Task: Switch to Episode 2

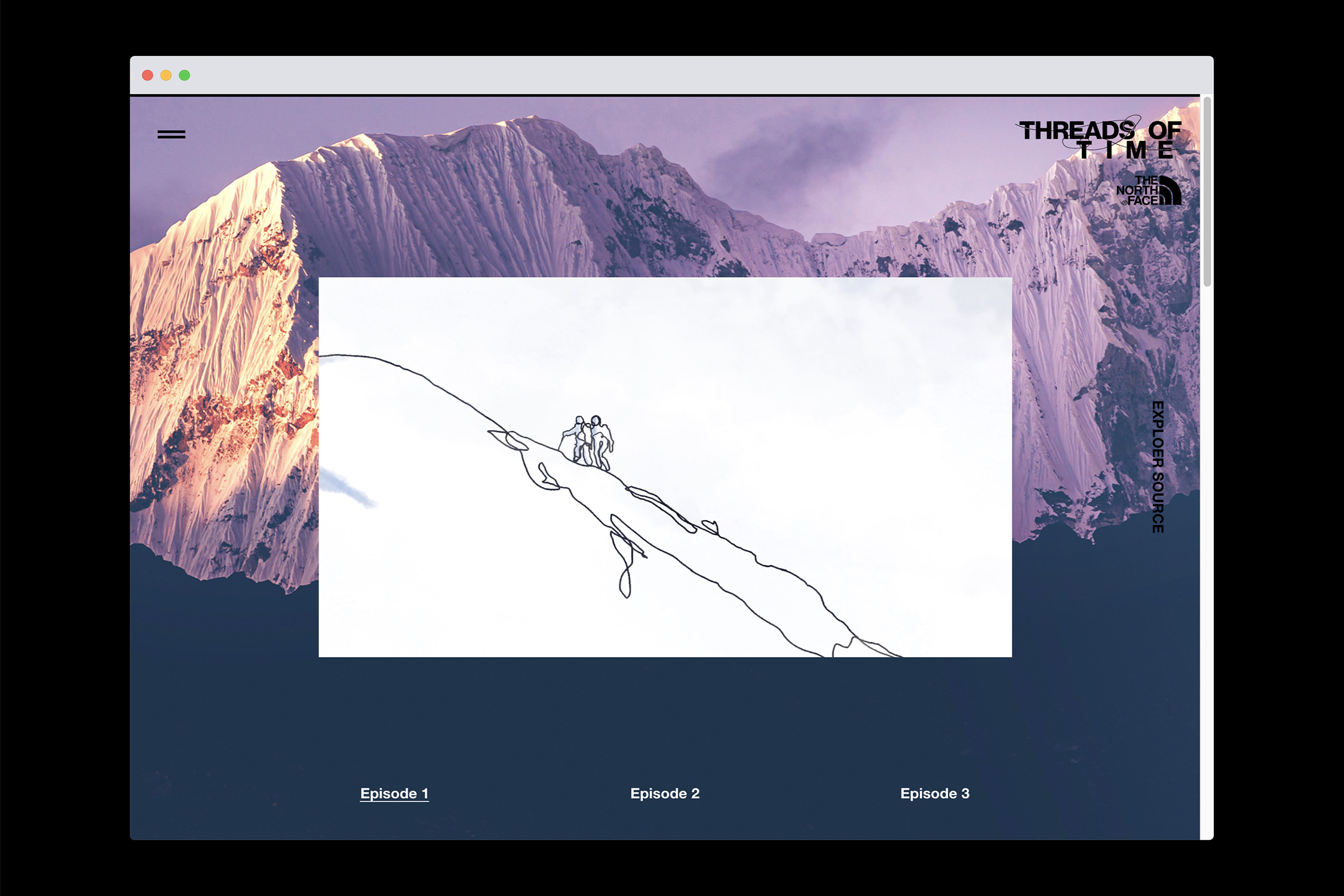Action: coord(665,793)
